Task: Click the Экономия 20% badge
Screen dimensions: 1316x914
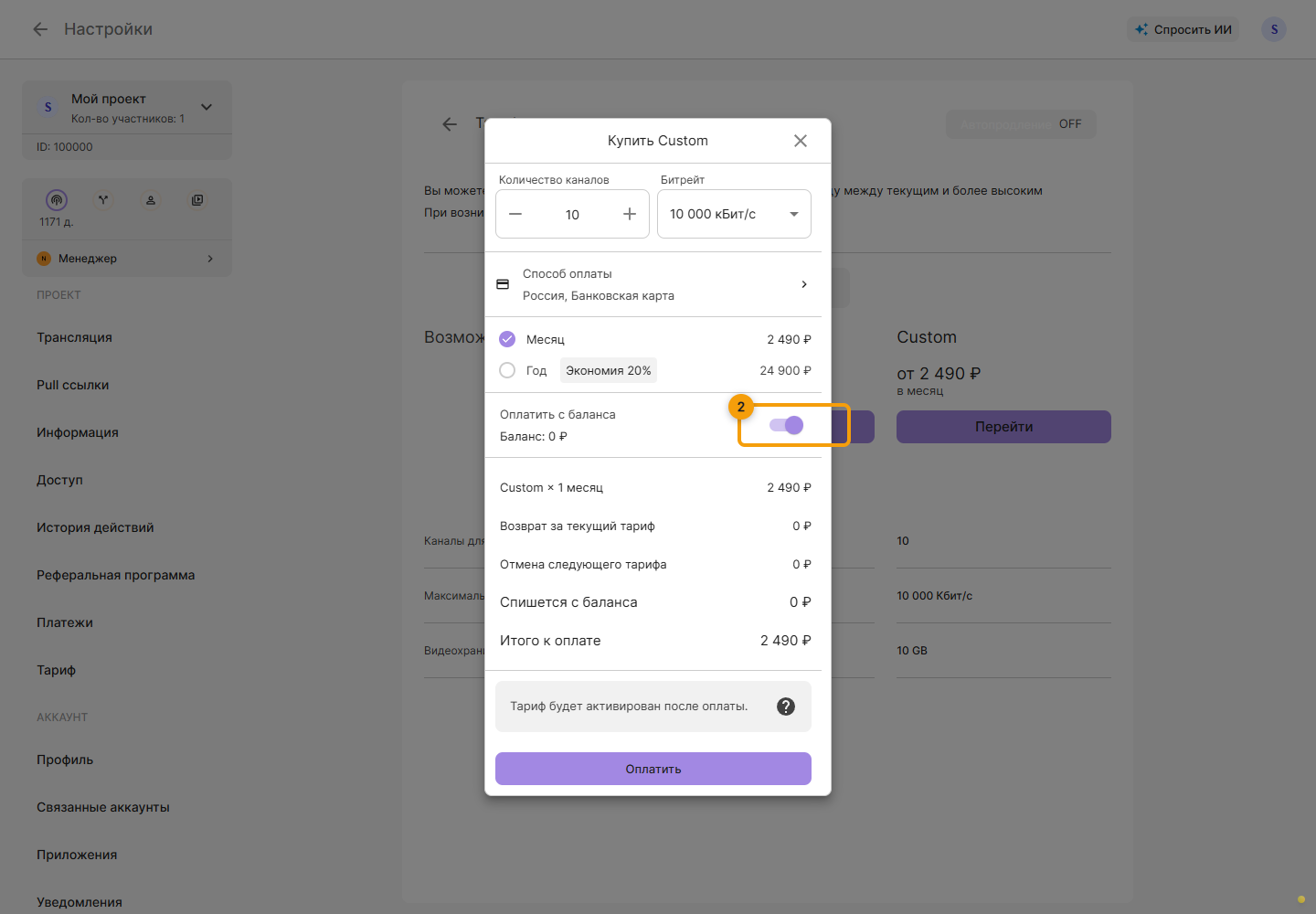Action: coord(609,370)
